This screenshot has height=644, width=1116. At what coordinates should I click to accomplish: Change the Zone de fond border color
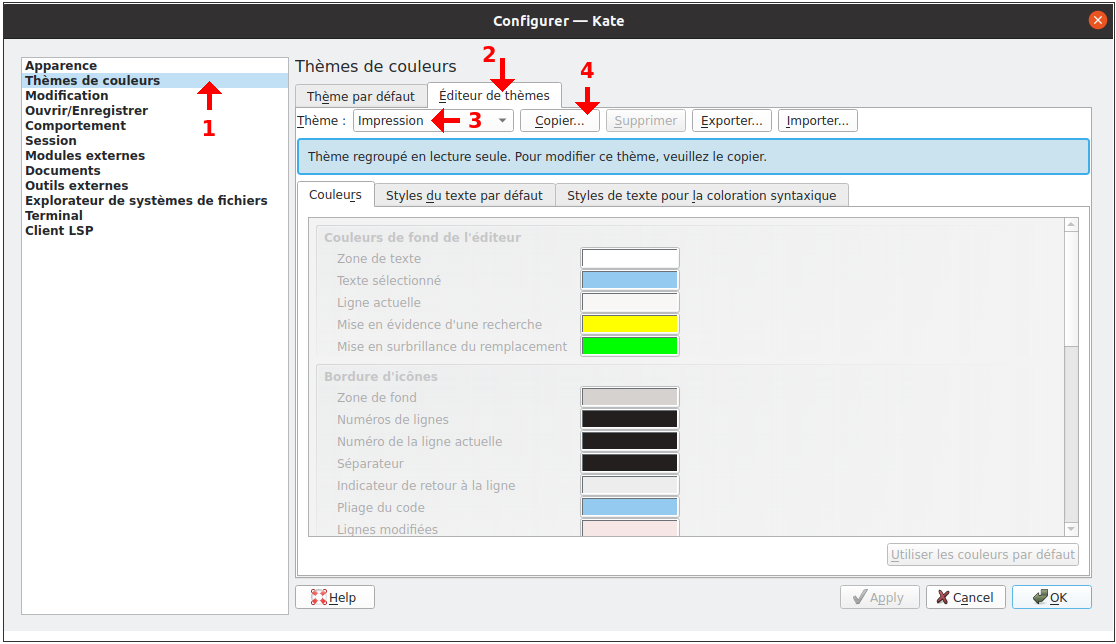[x=630, y=397]
